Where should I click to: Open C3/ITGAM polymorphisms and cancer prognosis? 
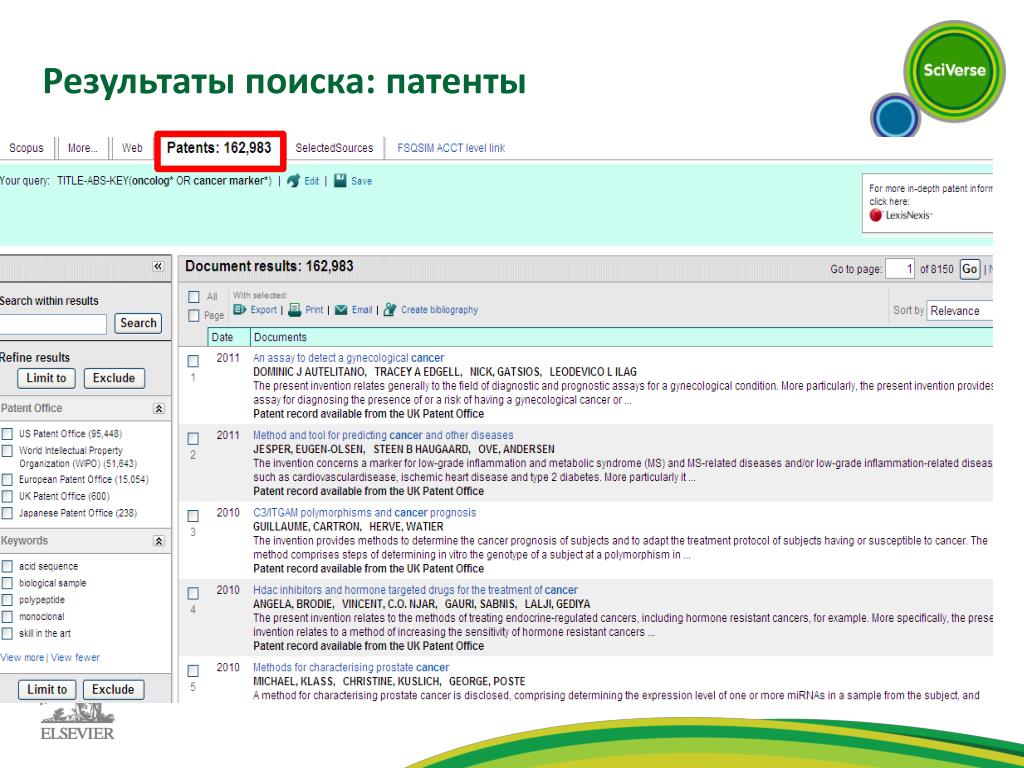coord(364,513)
